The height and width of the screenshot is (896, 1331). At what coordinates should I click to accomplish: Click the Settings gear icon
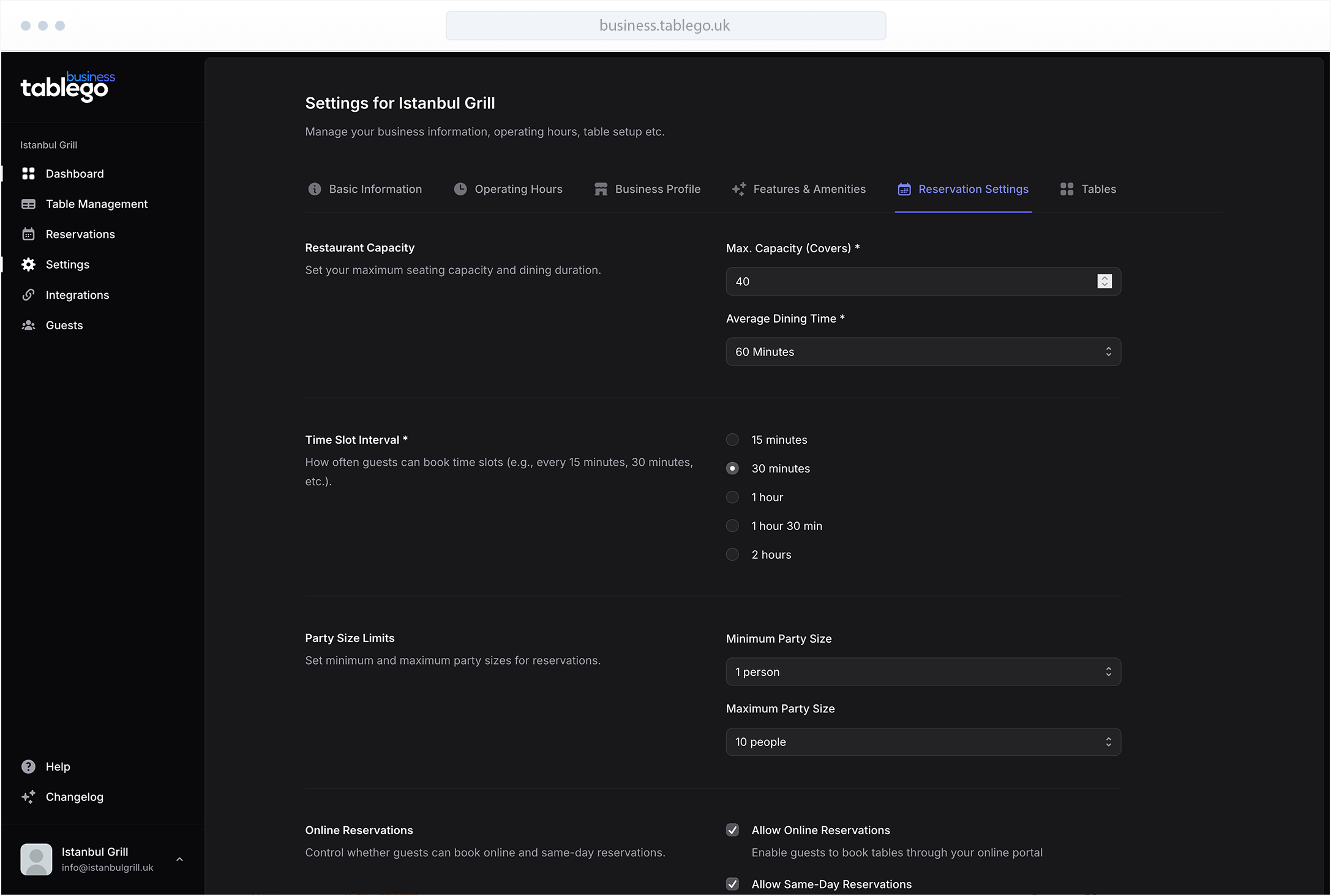(x=29, y=264)
